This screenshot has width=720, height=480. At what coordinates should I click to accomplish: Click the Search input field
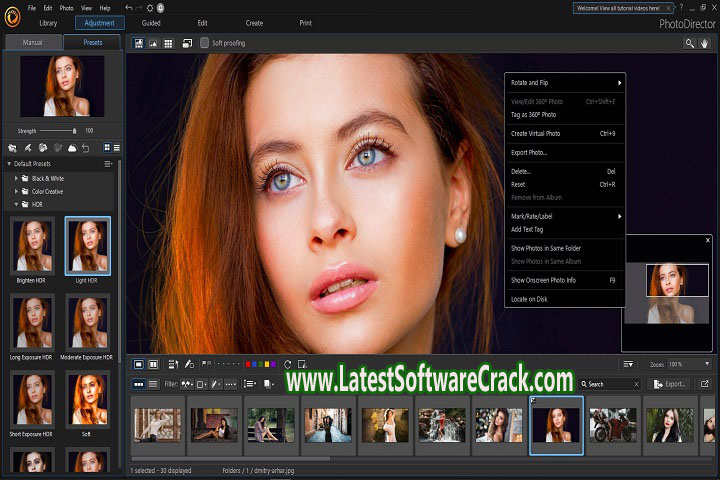tap(607, 384)
